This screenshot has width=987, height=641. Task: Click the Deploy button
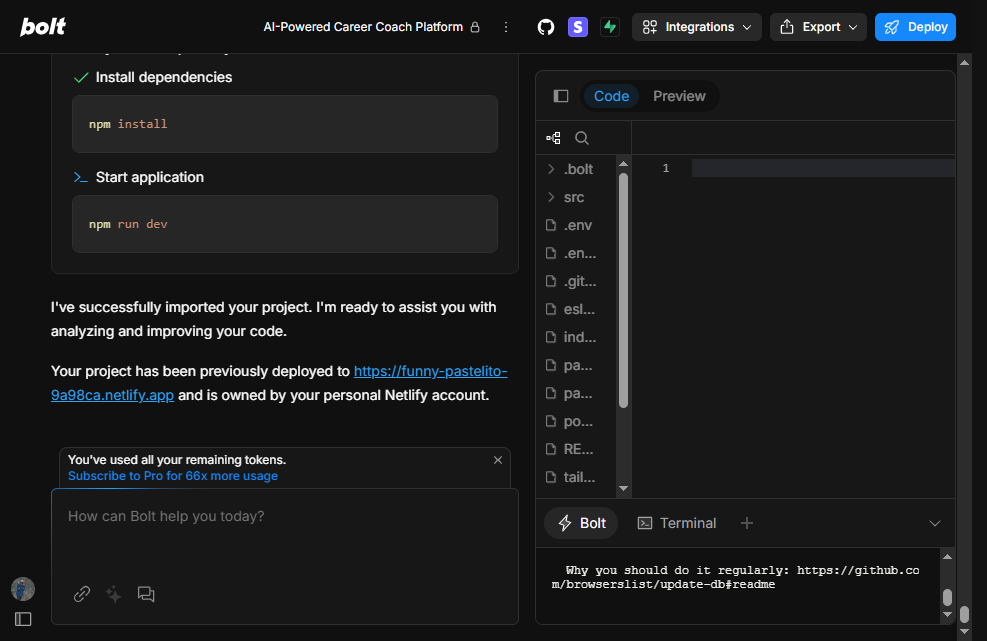[x=915, y=27]
